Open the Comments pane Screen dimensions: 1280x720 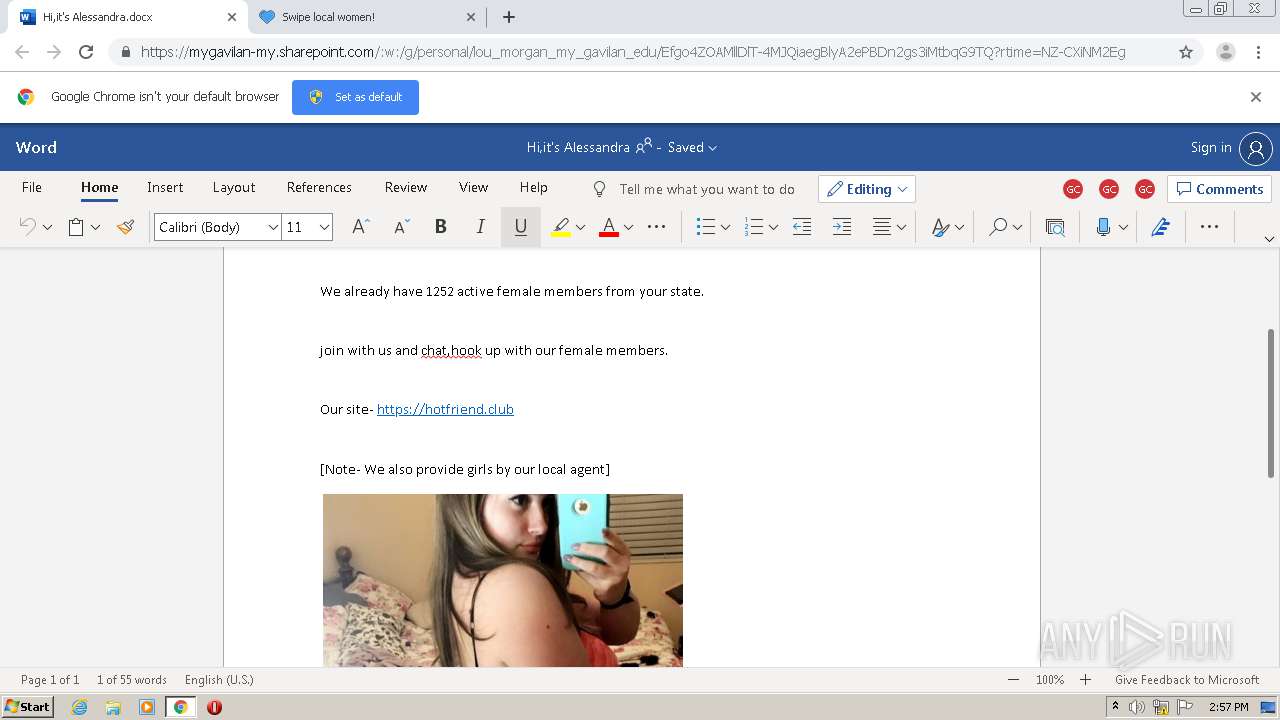[x=1219, y=189]
